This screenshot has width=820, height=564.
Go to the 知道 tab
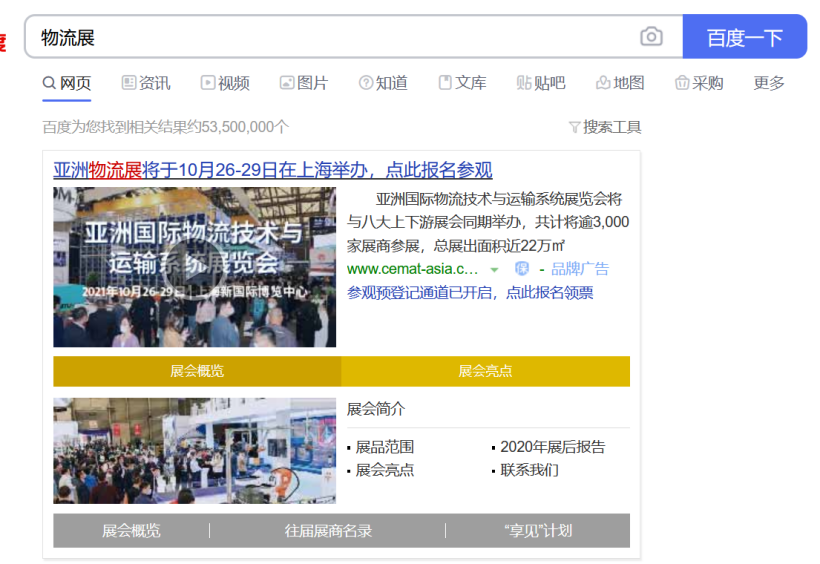pyautogui.click(x=383, y=83)
